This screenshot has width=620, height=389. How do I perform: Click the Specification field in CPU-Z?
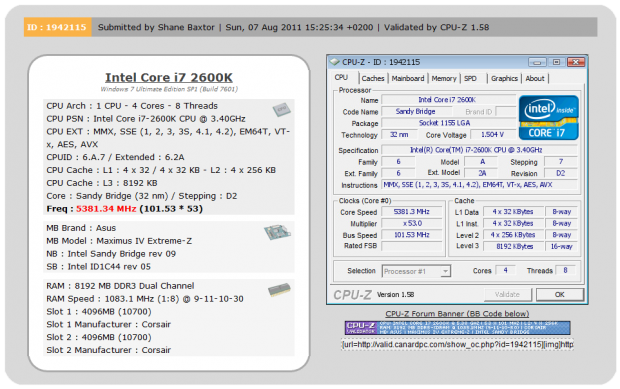tap(479, 150)
